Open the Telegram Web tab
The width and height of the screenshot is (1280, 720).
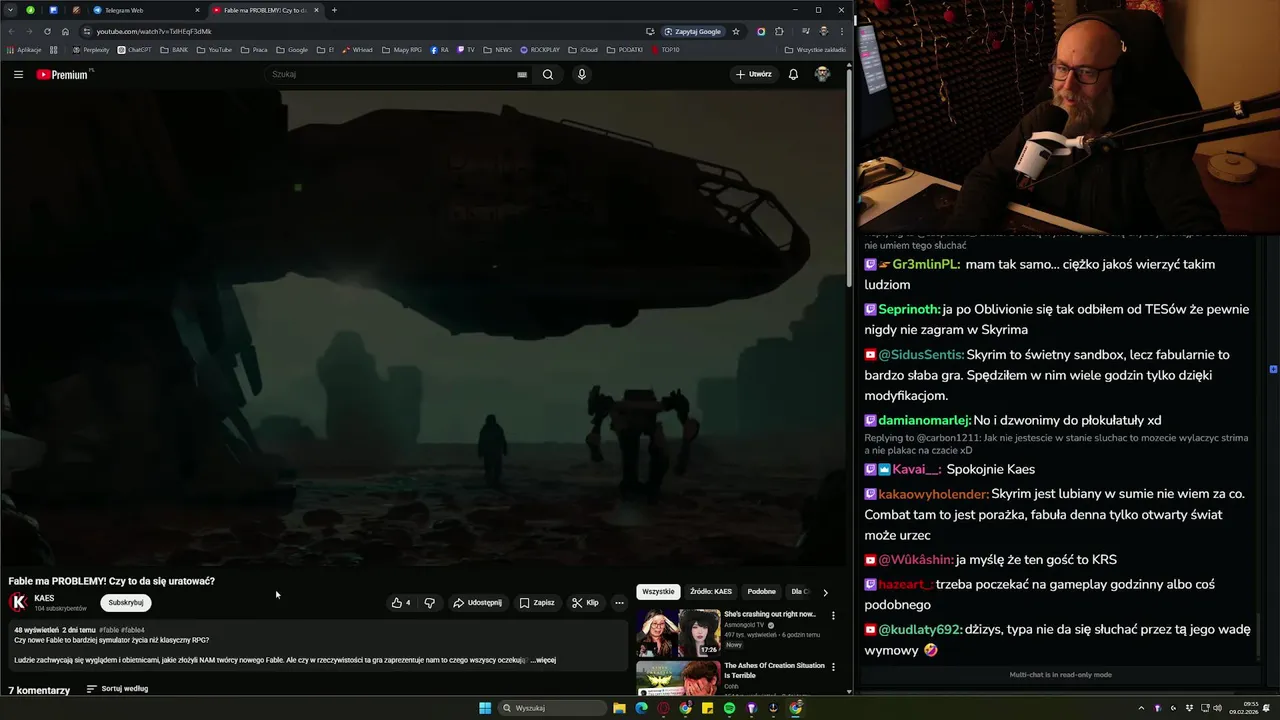pos(146,10)
